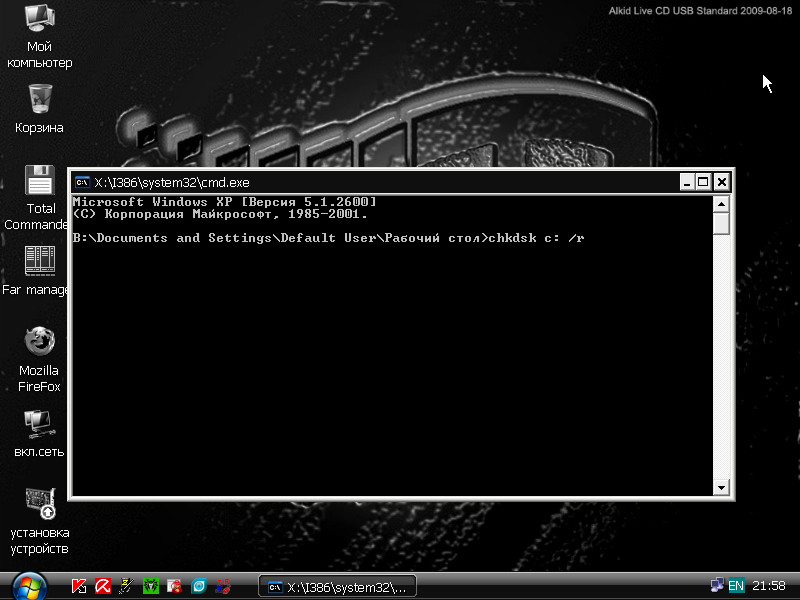800x600 pixels.
Task: Click the Корпорация Майкрософт copyright line
Action: tap(220, 214)
